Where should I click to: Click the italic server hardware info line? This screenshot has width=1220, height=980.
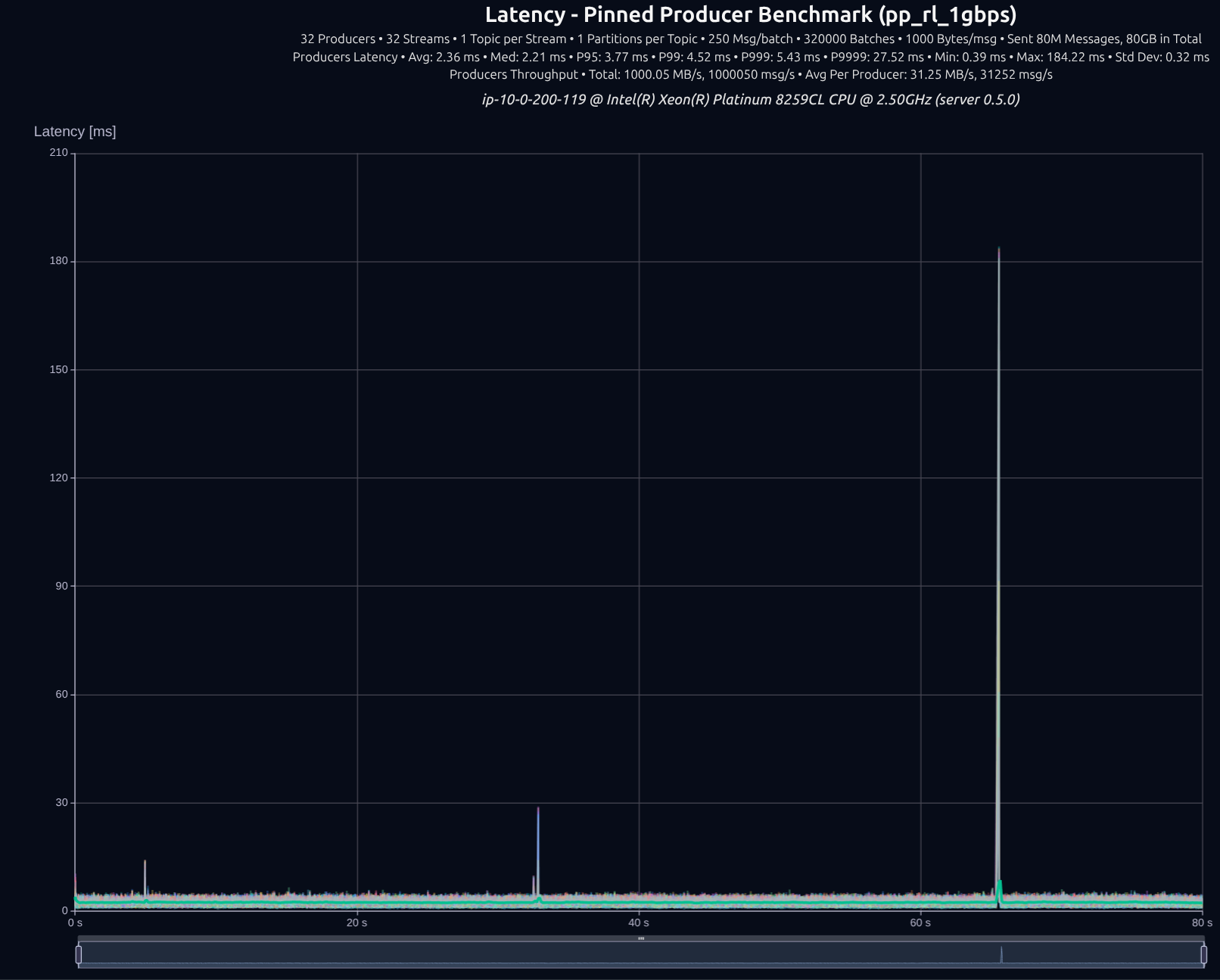pos(750,99)
